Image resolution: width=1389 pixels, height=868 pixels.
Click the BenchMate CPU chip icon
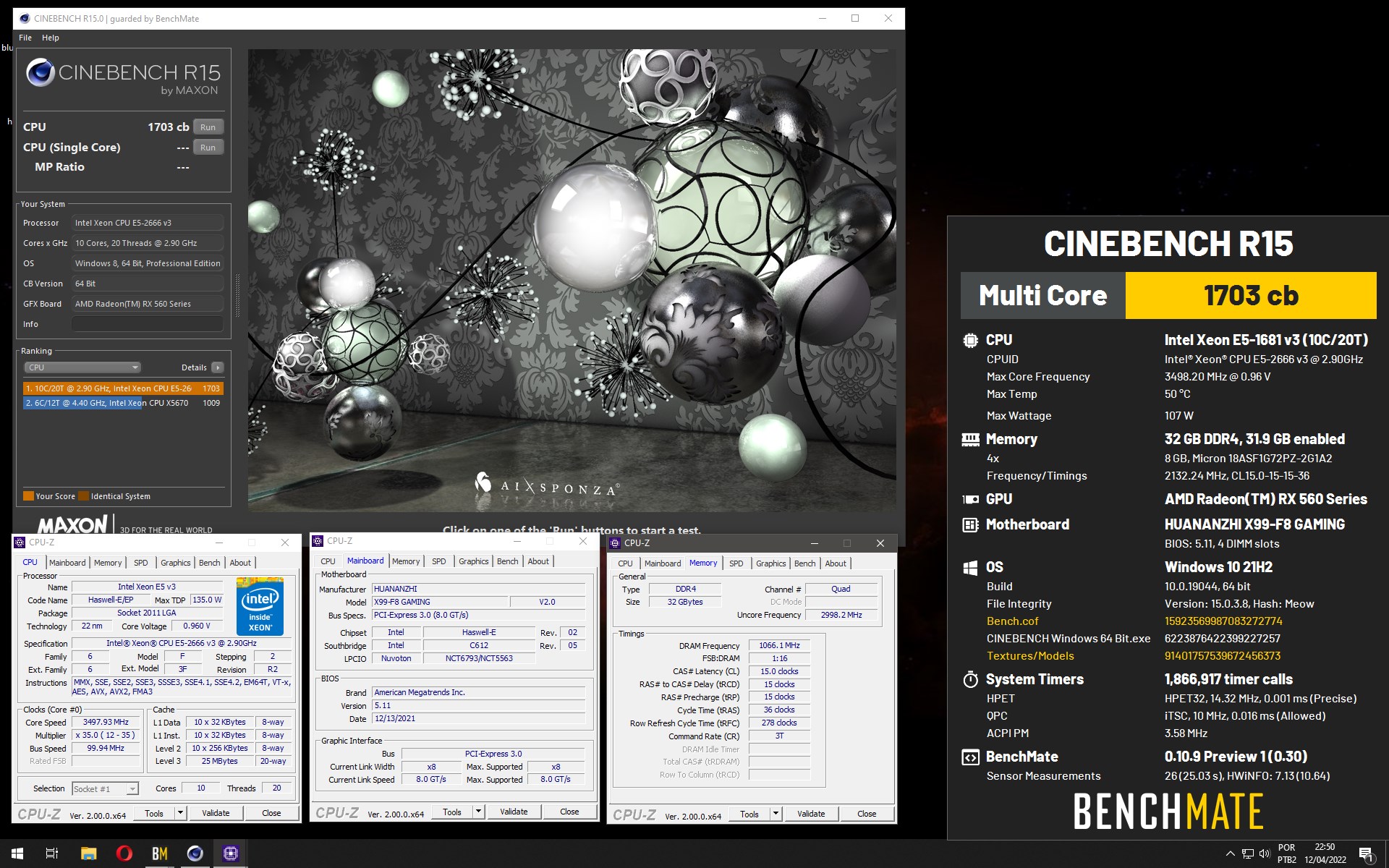click(x=970, y=340)
